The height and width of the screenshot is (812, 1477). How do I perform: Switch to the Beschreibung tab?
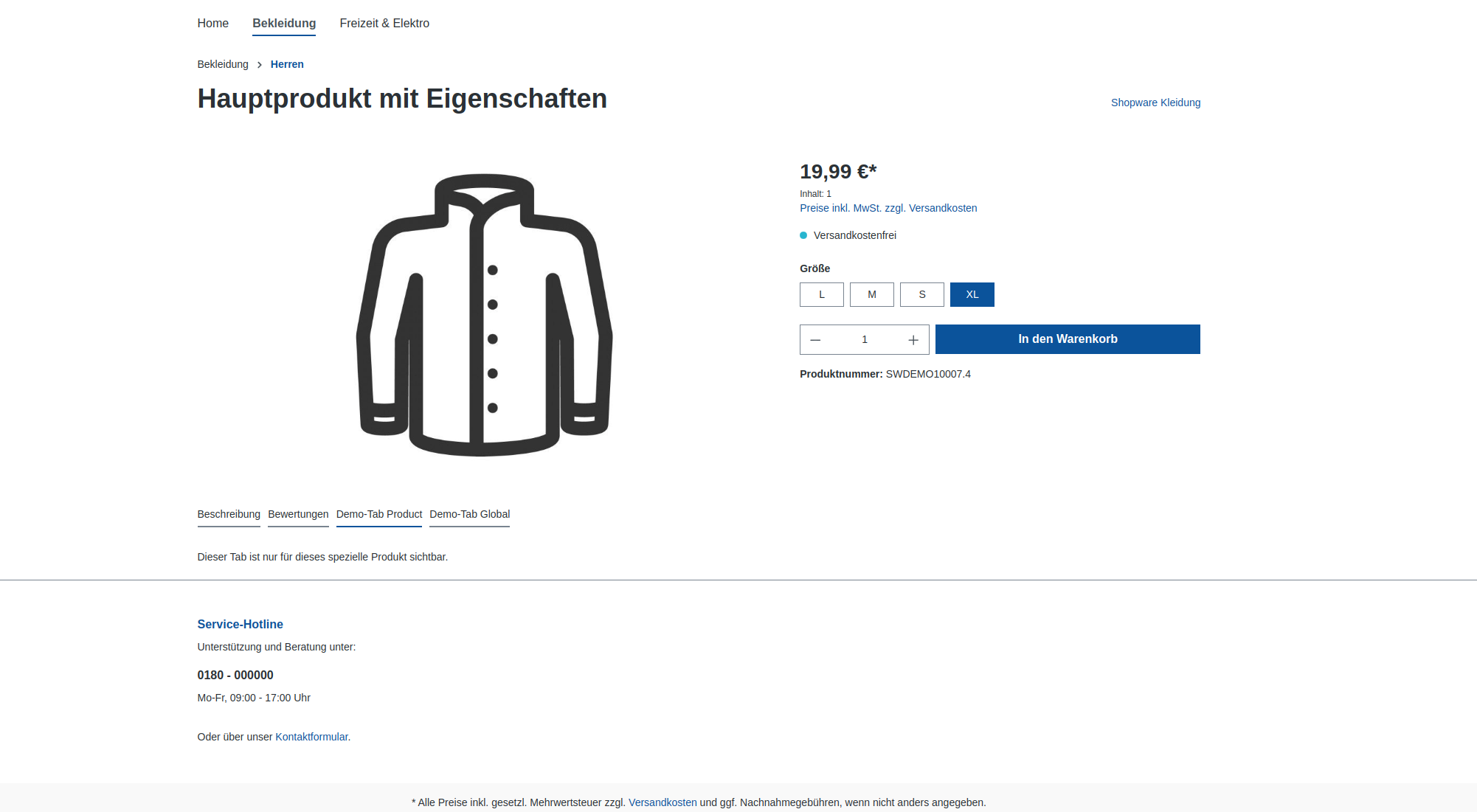tap(229, 515)
